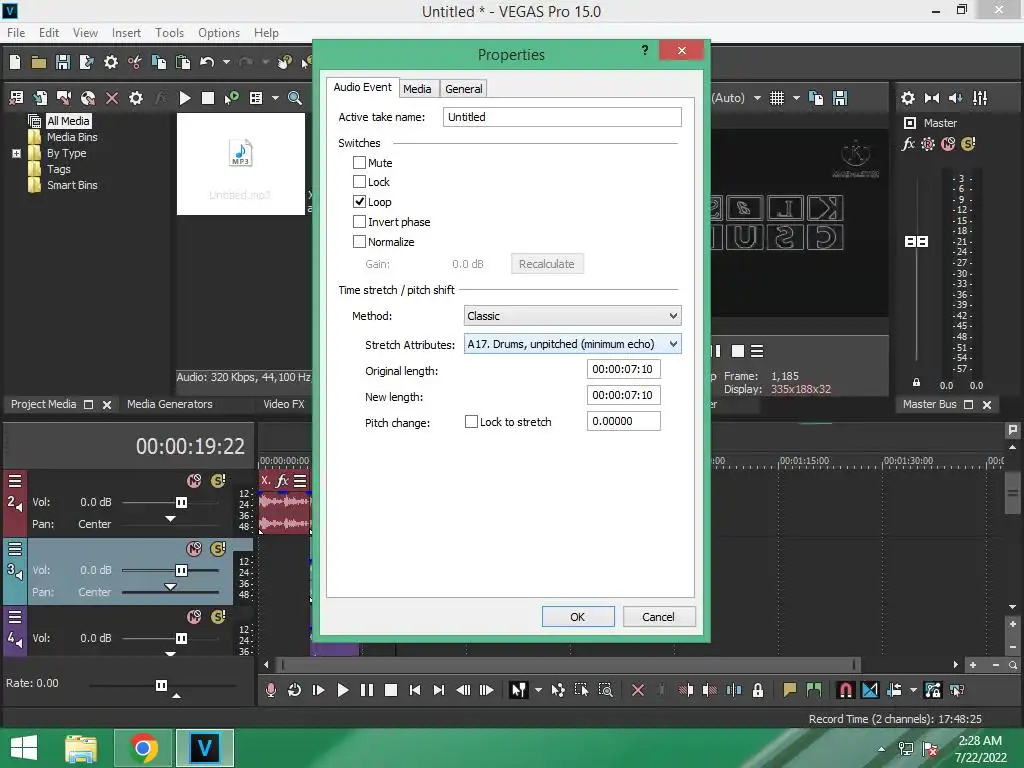Enable the Invert phase checkbox
Viewport: 1024px width, 768px height.
pos(359,221)
